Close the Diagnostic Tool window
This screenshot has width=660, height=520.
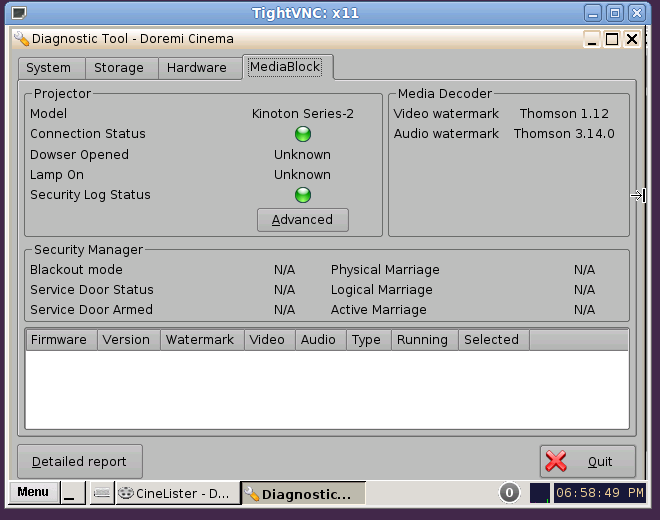[x=632, y=39]
